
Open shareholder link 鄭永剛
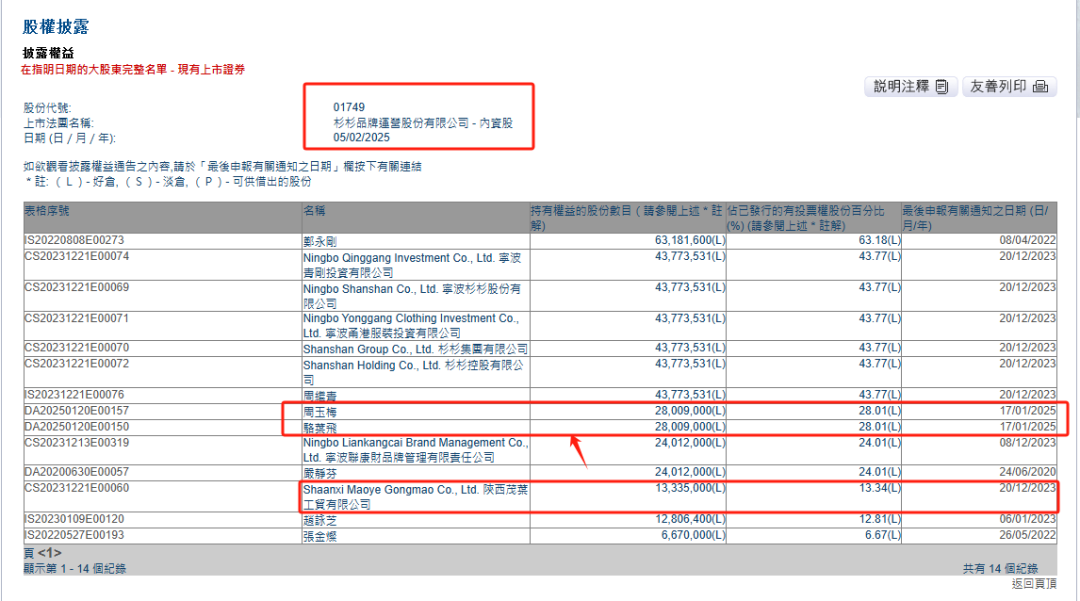(x=320, y=242)
